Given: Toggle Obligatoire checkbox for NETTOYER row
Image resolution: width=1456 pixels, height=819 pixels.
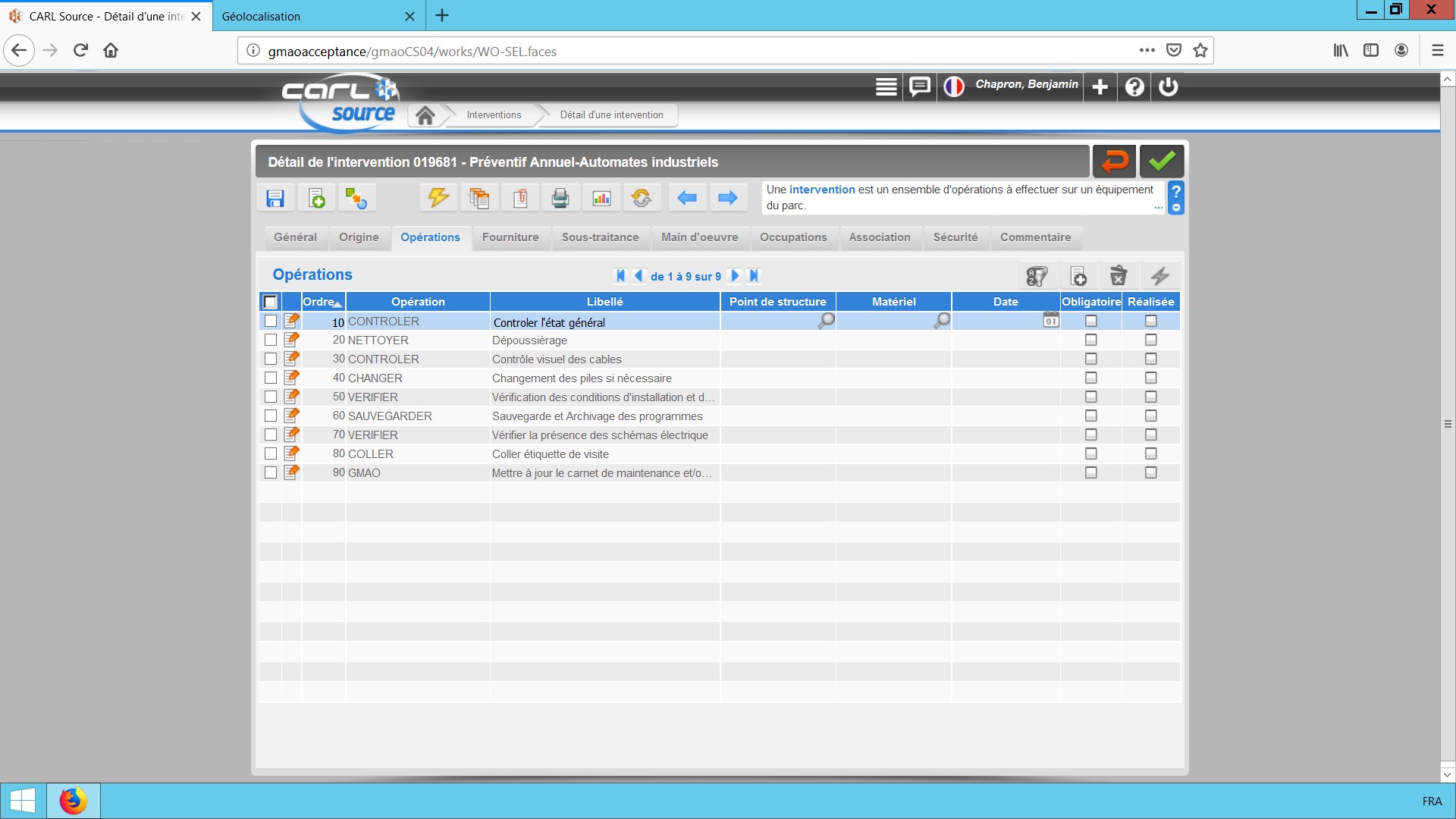Looking at the screenshot, I should [x=1090, y=340].
